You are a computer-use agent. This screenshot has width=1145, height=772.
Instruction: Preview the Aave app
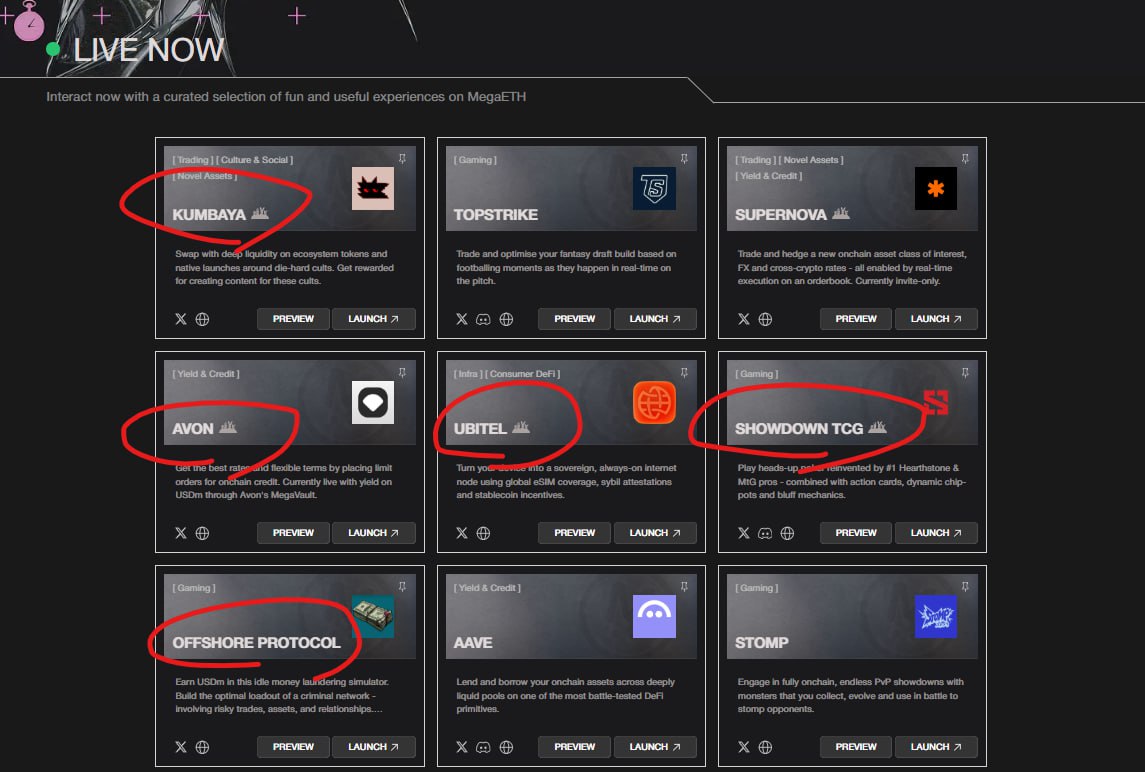(575, 747)
